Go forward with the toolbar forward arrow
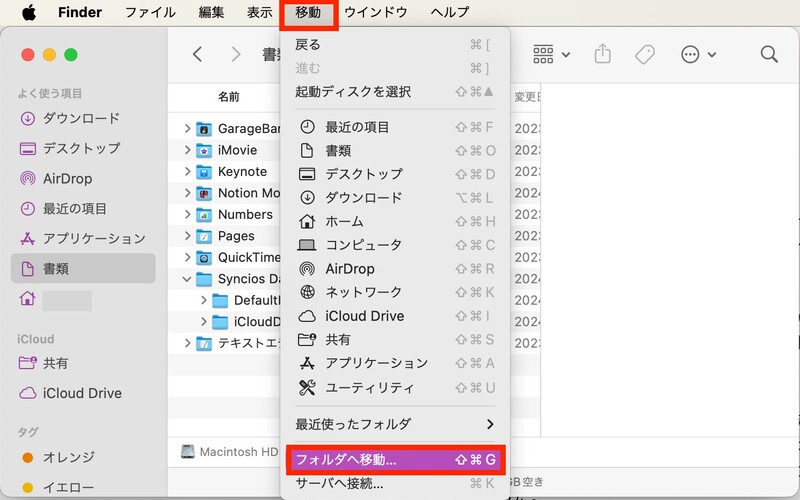This screenshot has width=800, height=500. [235, 54]
